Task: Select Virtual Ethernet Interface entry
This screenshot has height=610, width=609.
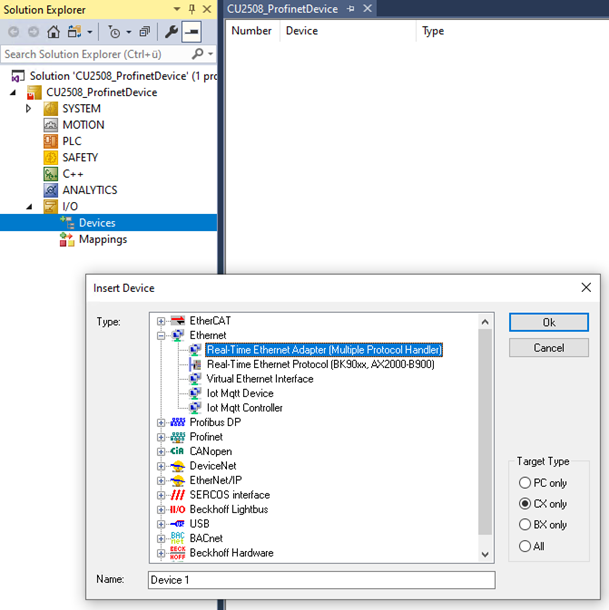Action: pos(260,379)
